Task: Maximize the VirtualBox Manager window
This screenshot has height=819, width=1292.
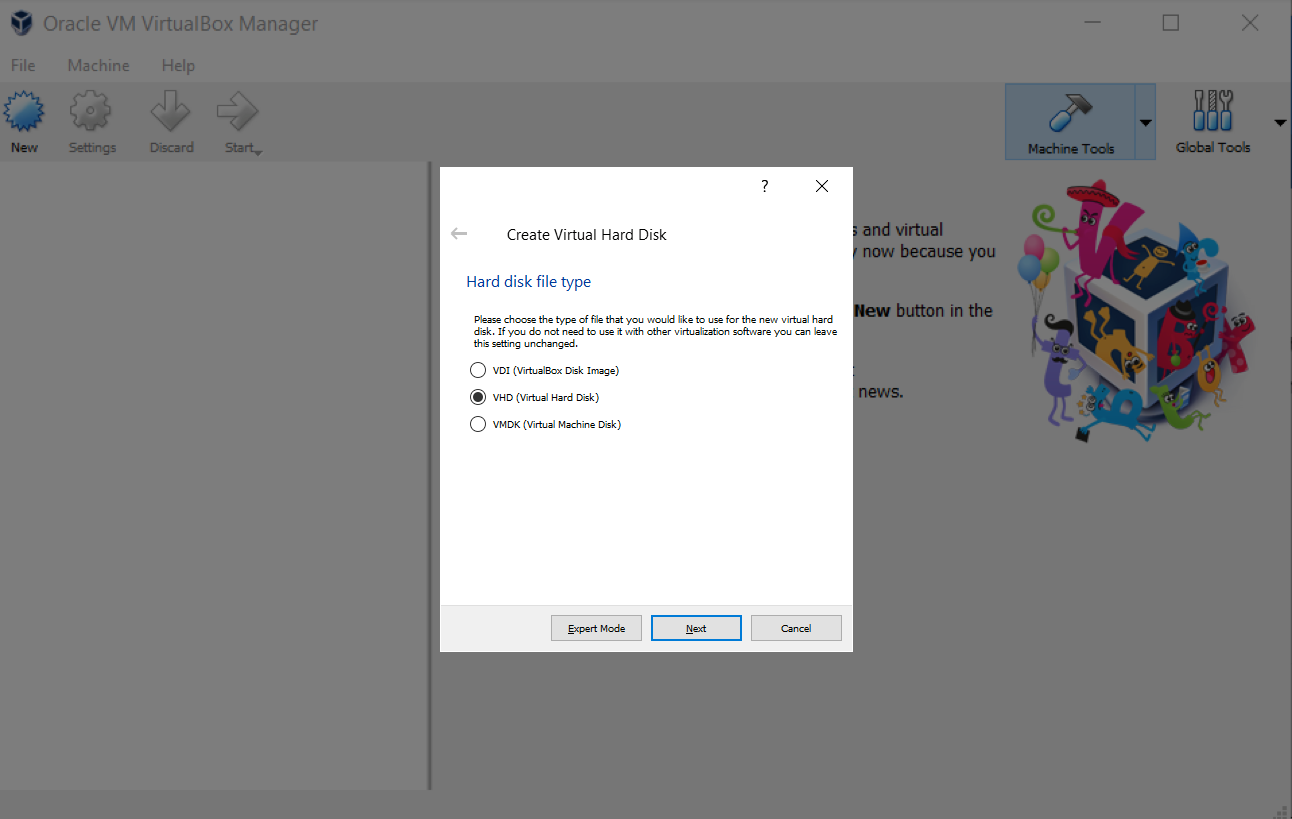Action: [1171, 23]
